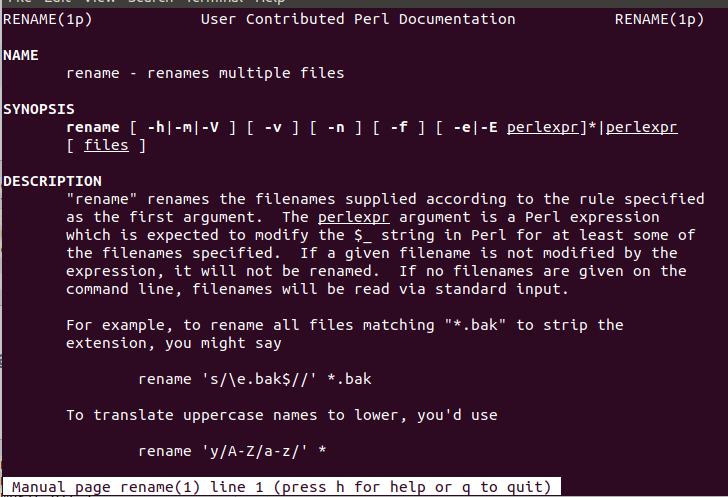Image resolution: width=728 pixels, height=497 pixels.
Task: Click the bold 'rename' command in synopsis
Action: [92, 127]
